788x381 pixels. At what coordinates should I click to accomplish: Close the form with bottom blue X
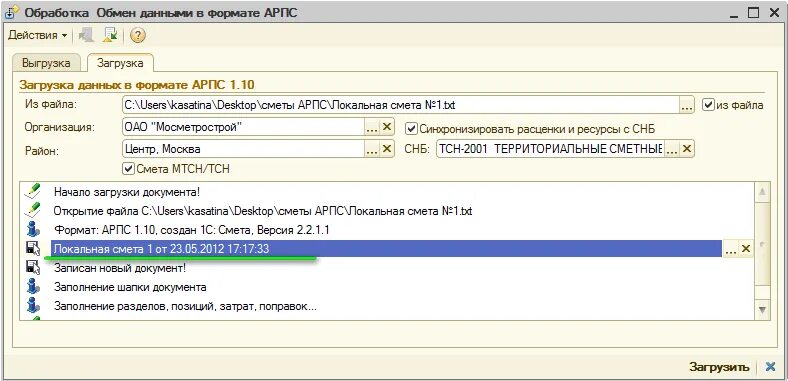coord(770,367)
